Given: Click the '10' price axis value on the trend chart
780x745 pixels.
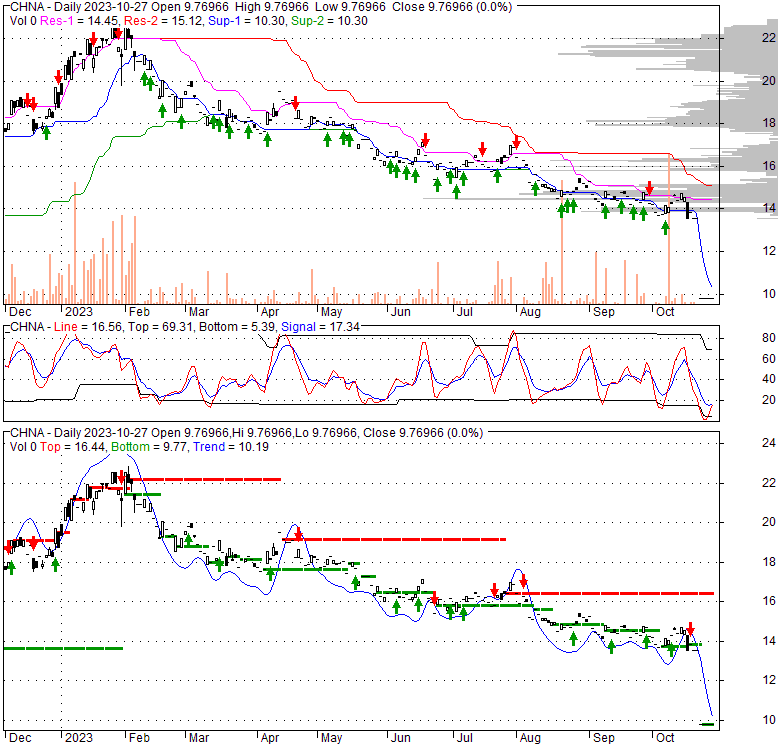Looking at the screenshot, I should click(769, 720).
